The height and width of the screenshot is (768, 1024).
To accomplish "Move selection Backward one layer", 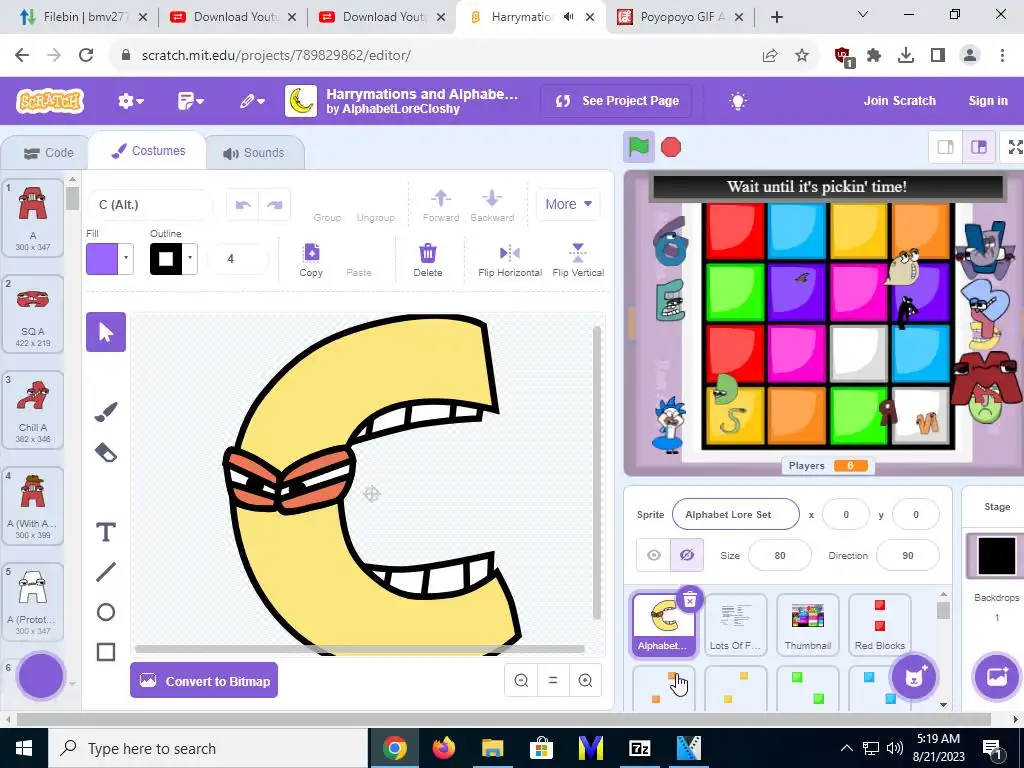I will 492,205.
